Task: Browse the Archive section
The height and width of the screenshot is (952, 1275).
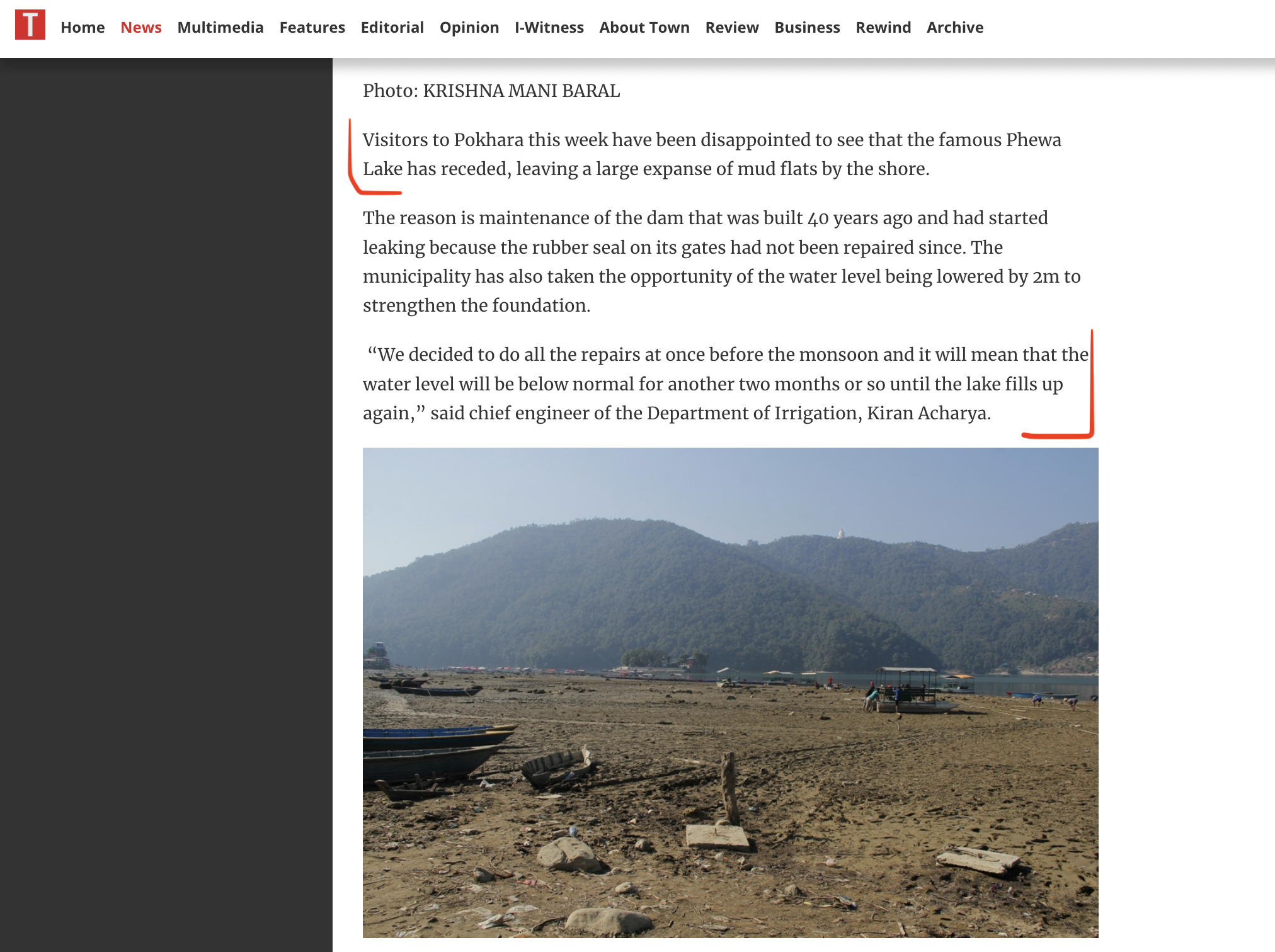Action: coord(955,28)
